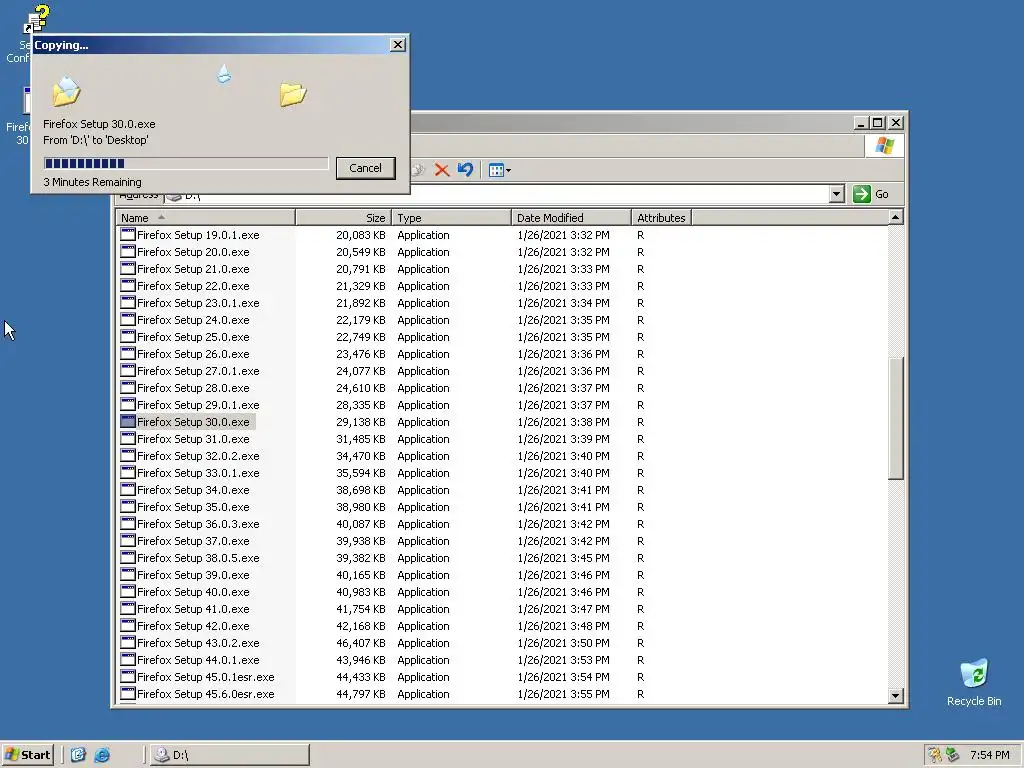Image resolution: width=1024 pixels, height=768 pixels.
Task: Select the icon of Firefox Setup 28.0.exe
Action: click(128, 387)
